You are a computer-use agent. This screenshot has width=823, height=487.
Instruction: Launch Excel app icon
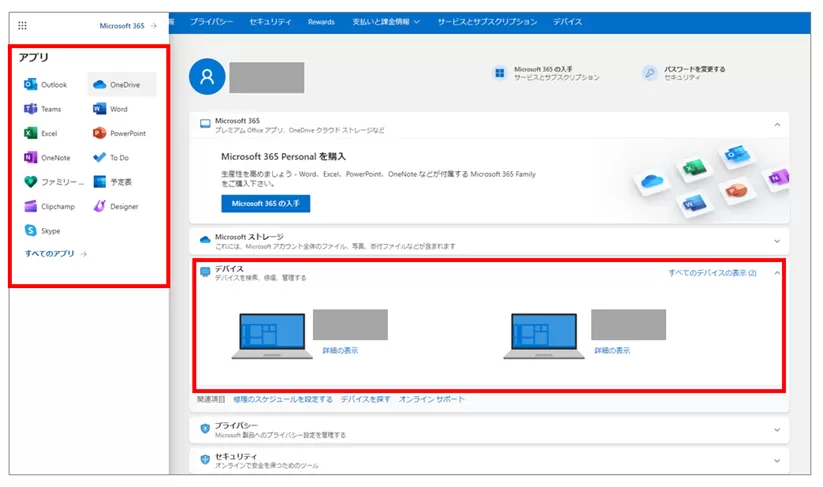[31, 133]
